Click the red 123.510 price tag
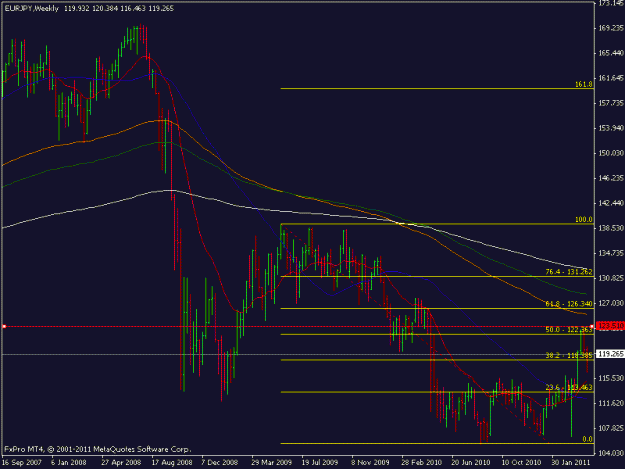The image size is (625, 469). coord(610,326)
